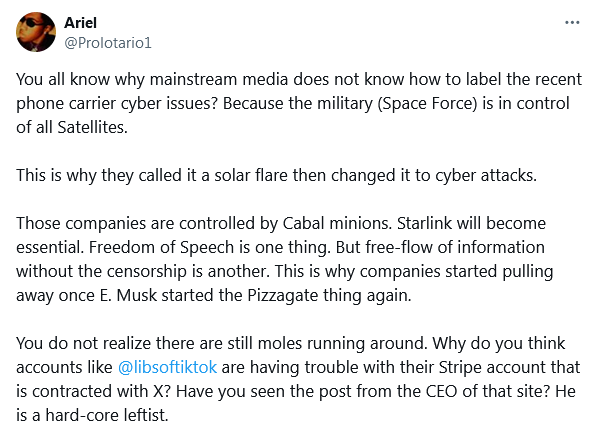Image resolution: width=598 pixels, height=437 pixels.
Task: Click the final paragraph about moles running around
Action: (298, 379)
